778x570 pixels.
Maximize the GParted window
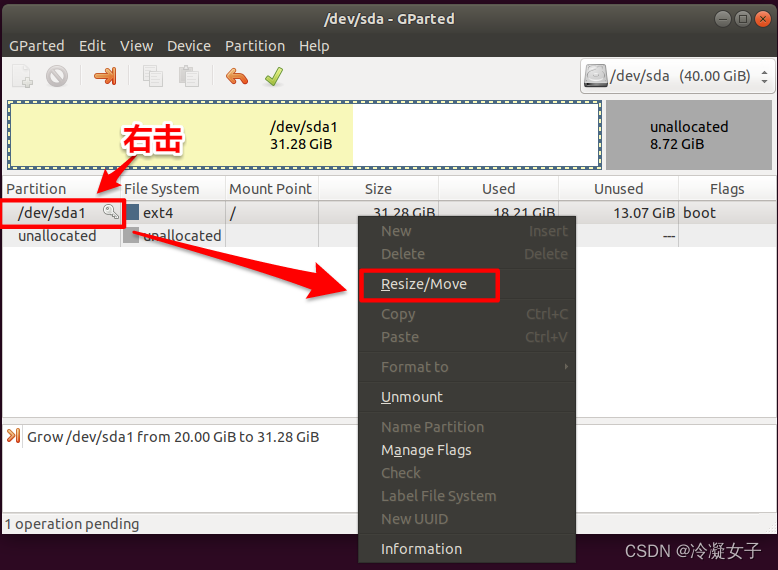tap(743, 19)
